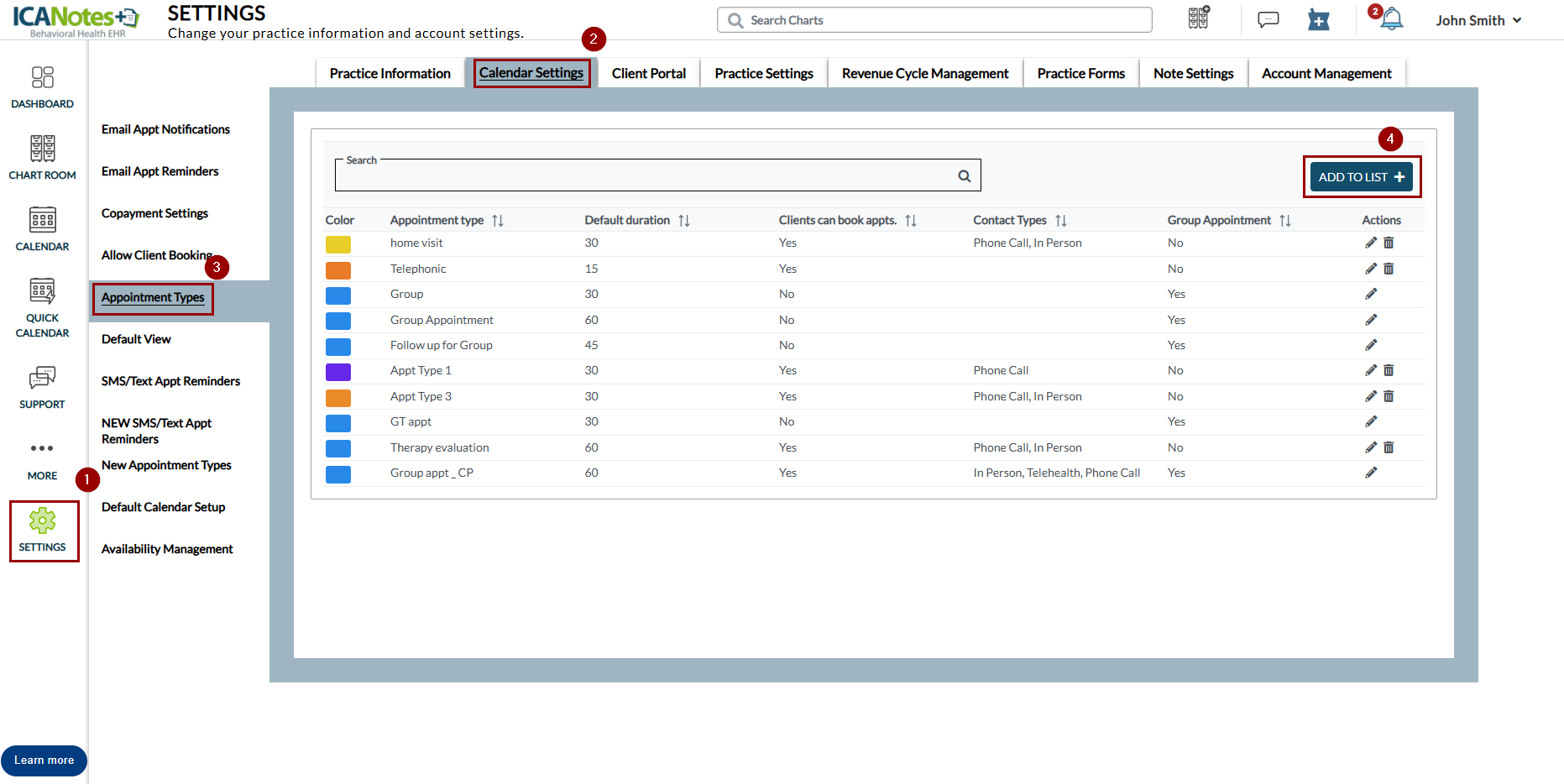Click the orange swatch for Telephonic
1564x784 pixels.
[338, 270]
